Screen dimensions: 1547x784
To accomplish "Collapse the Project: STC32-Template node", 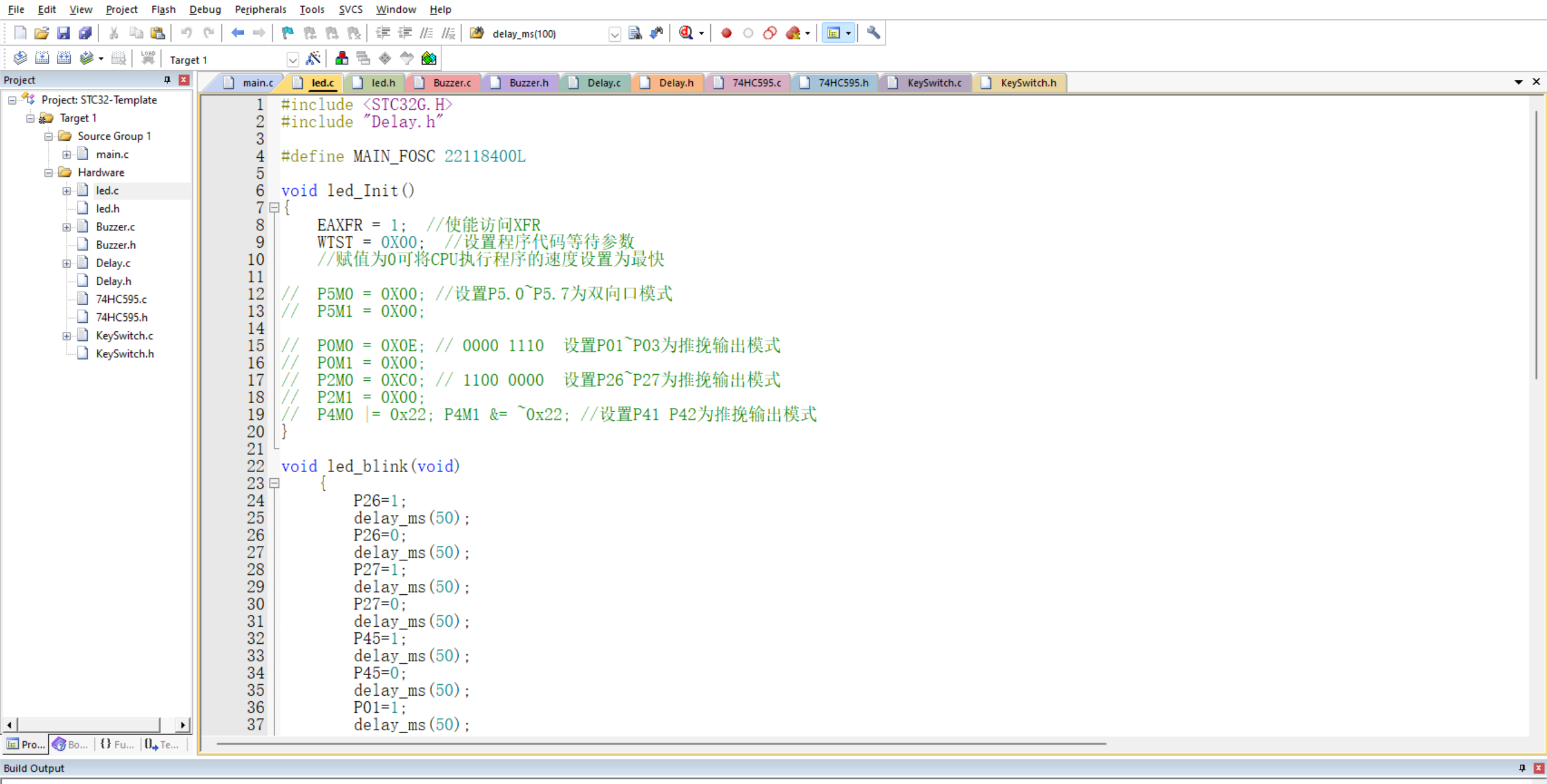I will click(12, 100).
